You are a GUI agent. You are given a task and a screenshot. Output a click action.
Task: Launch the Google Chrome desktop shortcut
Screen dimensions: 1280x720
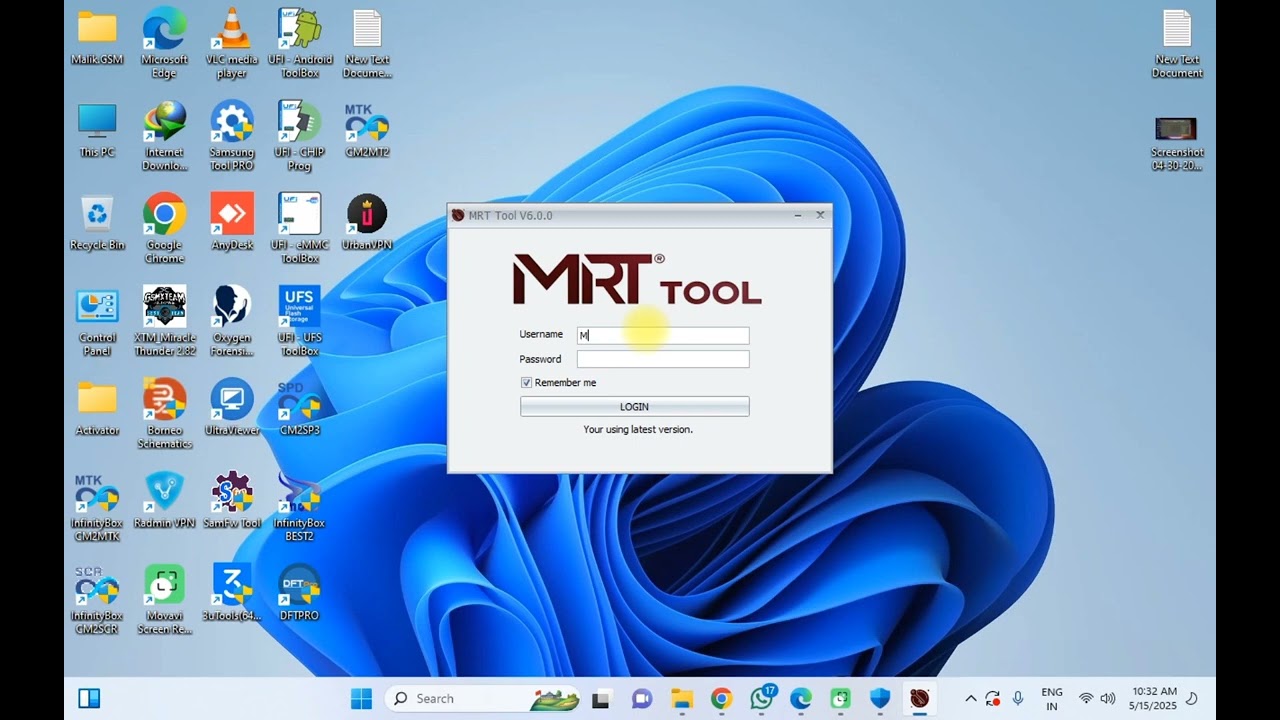click(164, 229)
